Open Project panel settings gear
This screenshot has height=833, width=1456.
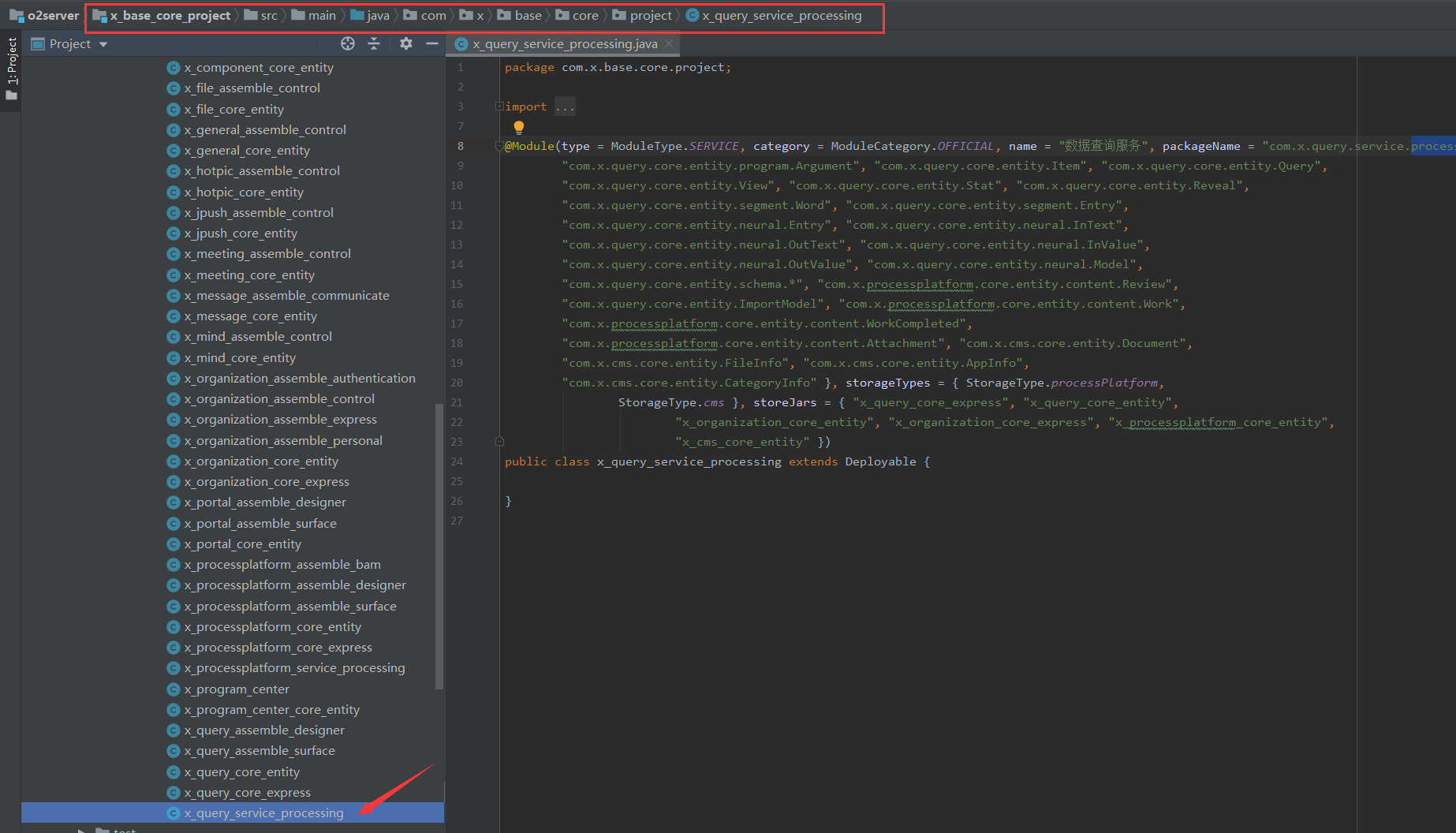pyautogui.click(x=405, y=44)
